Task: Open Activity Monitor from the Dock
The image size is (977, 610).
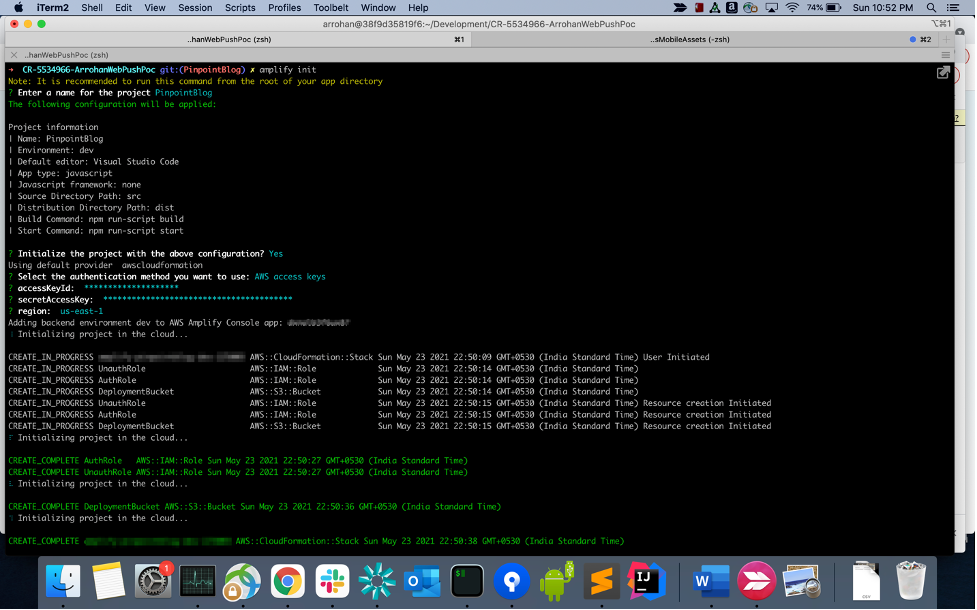Action: coord(196,580)
